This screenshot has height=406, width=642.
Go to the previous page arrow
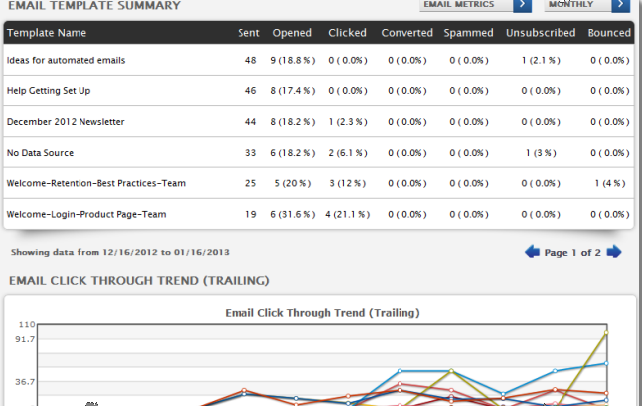[x=532, y=252]
